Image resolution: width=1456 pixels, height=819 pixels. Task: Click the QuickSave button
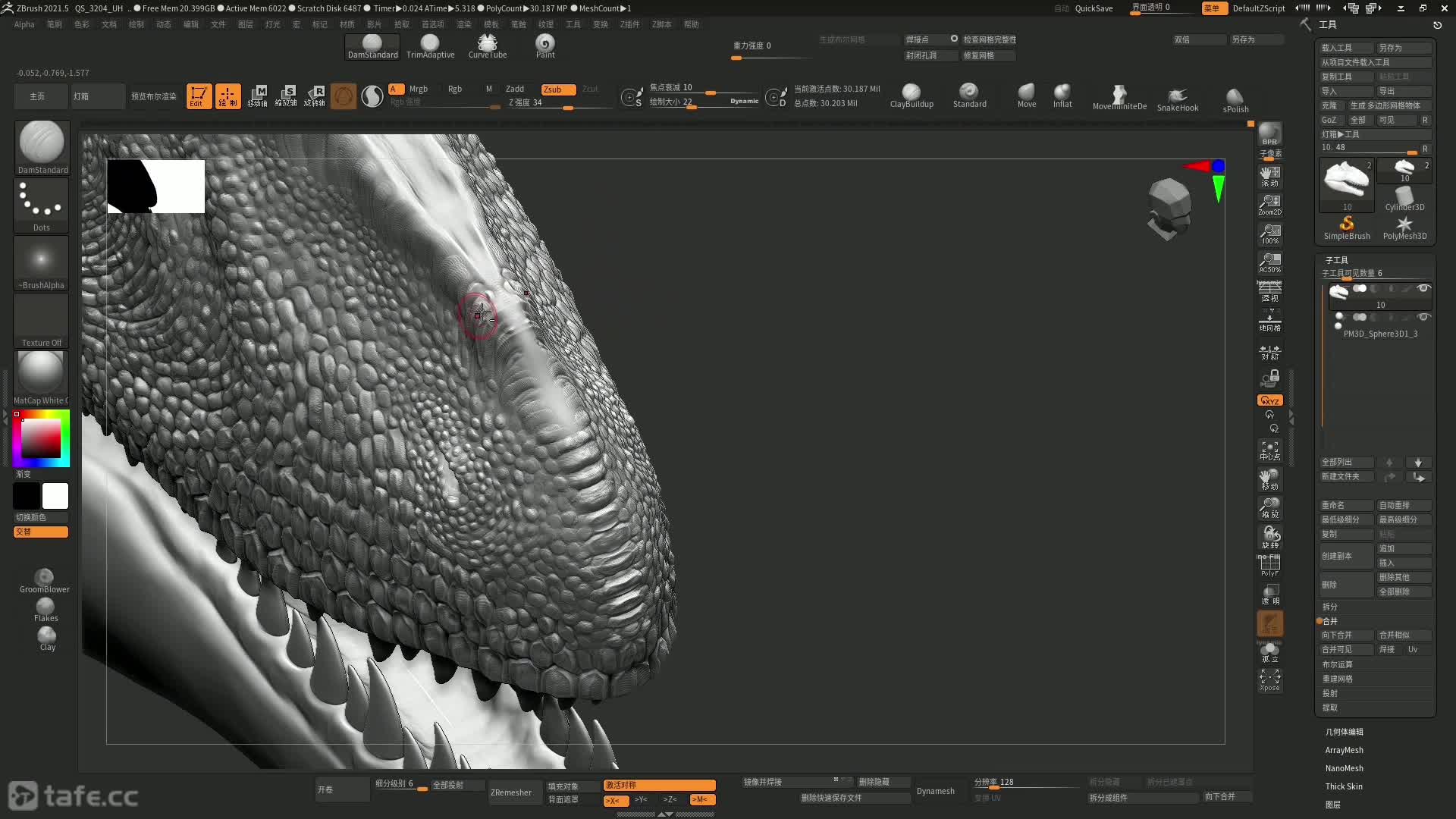point(1094,8)
